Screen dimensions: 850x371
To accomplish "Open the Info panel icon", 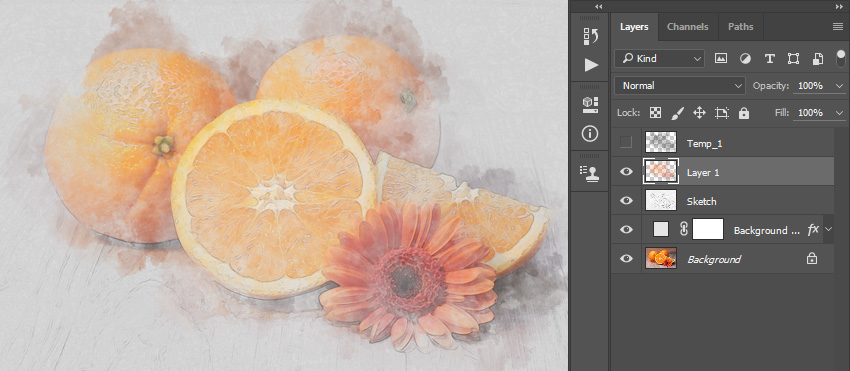I will tap(591, 133).
